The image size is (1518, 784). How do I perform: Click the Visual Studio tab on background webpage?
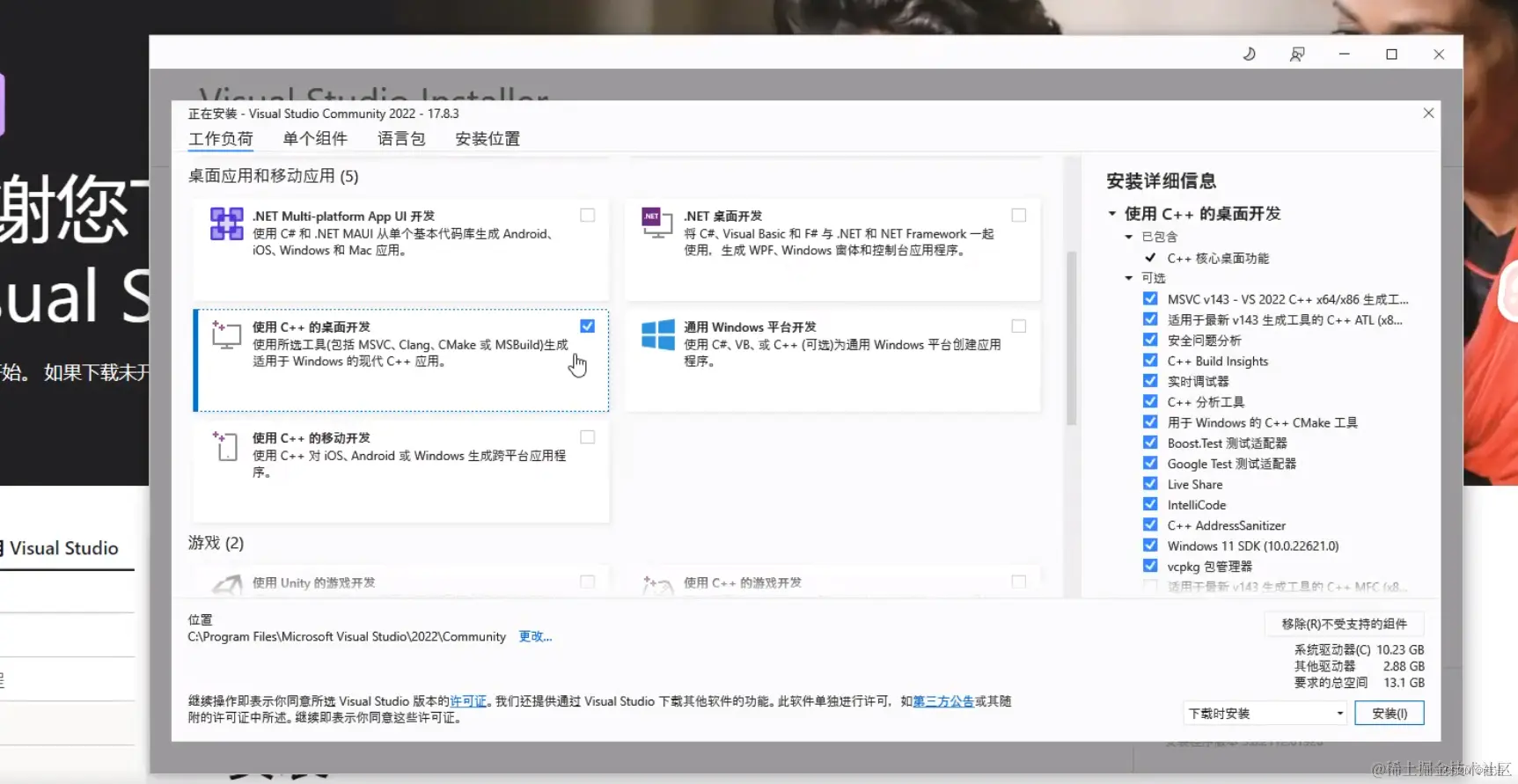click(63, 548)
